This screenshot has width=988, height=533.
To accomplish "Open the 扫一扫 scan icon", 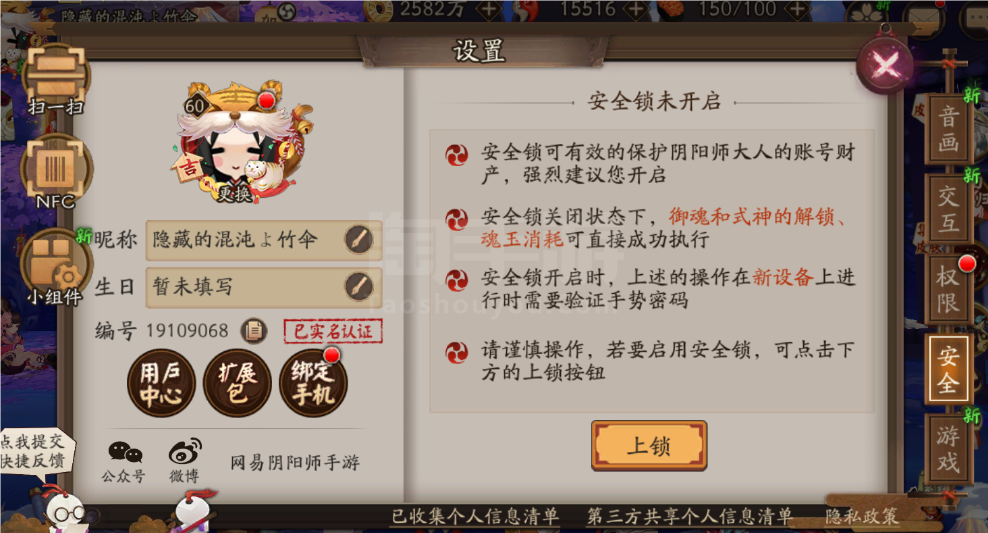I will [x=55, y=79].
